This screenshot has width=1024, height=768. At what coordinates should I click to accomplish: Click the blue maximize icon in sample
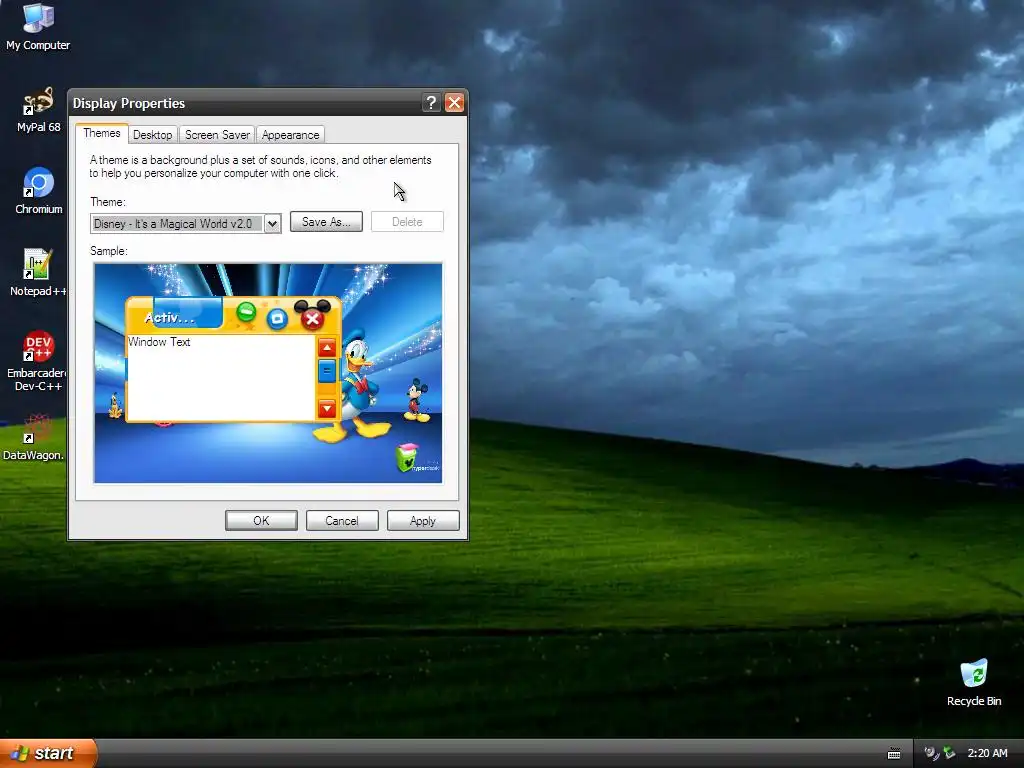[277, 319]
